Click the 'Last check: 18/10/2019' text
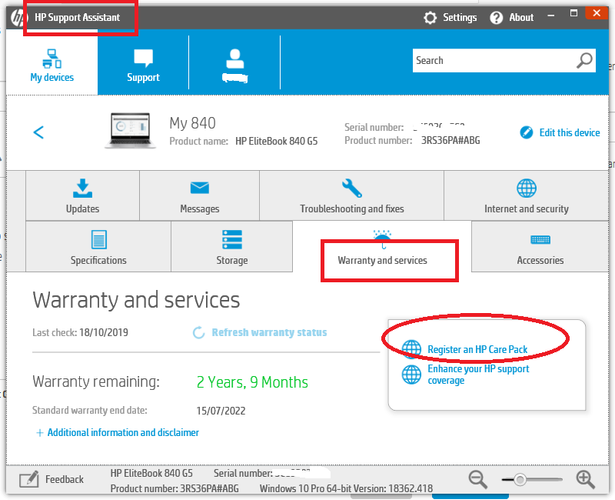 (80, 333)
